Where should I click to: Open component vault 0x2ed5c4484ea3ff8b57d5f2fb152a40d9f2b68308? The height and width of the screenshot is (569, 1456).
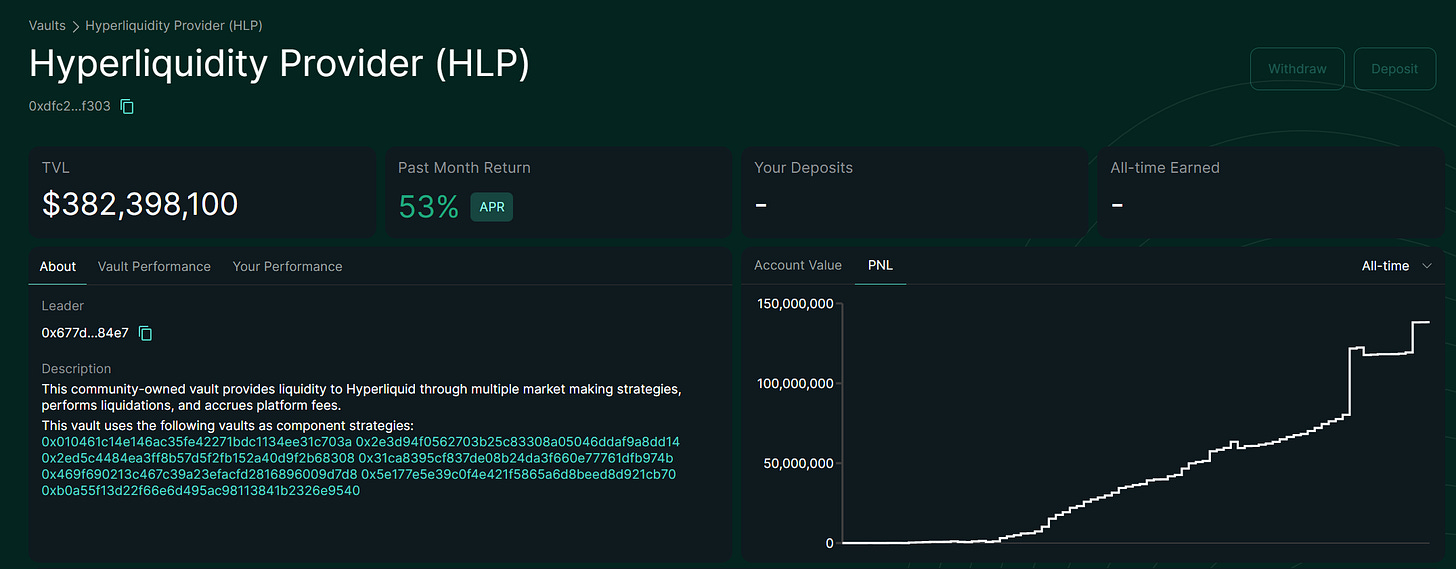tap(198, 458)
